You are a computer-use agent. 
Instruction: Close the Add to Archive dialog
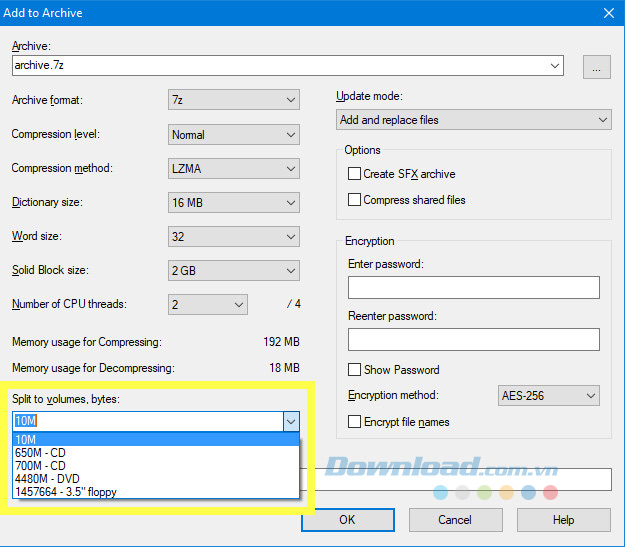tap(608, 13)
